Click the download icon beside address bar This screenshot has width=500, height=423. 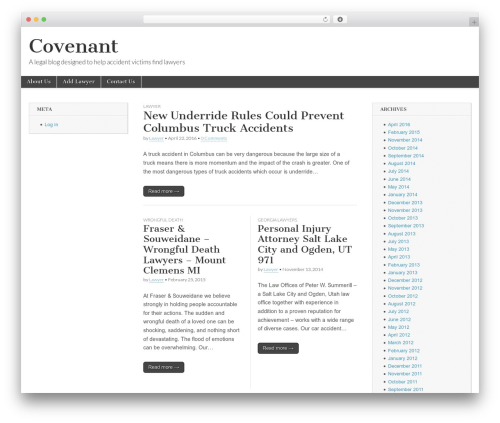click(340, 19)
